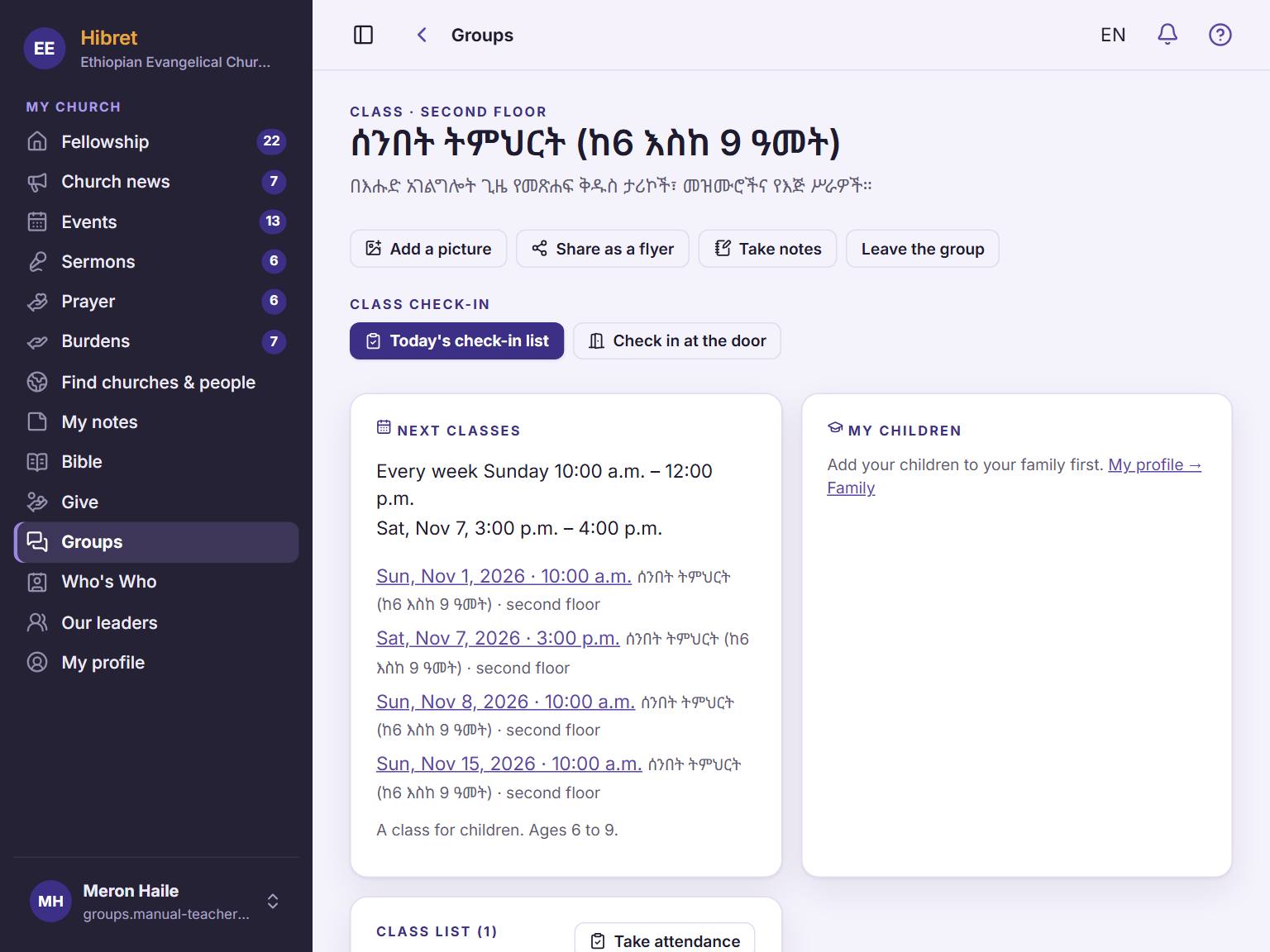Image resolution: width=1270 pixels, height=952 pixels.
Task: Click the Our leaders people icon
Action: 37,622
